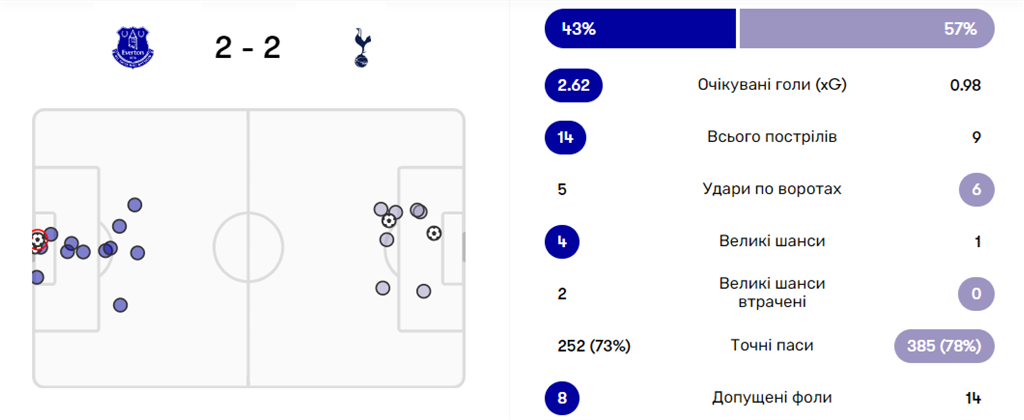Select the red-ringed goal marker on the pitch

pos(38,240)
